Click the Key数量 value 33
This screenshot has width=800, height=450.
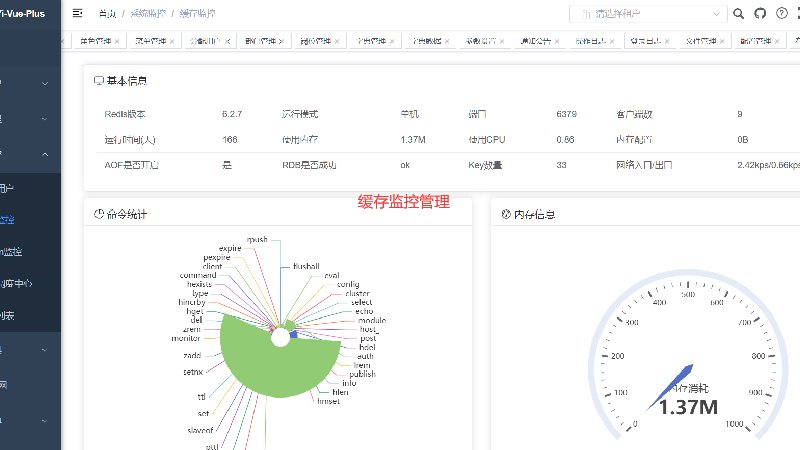tap(561, 165)
